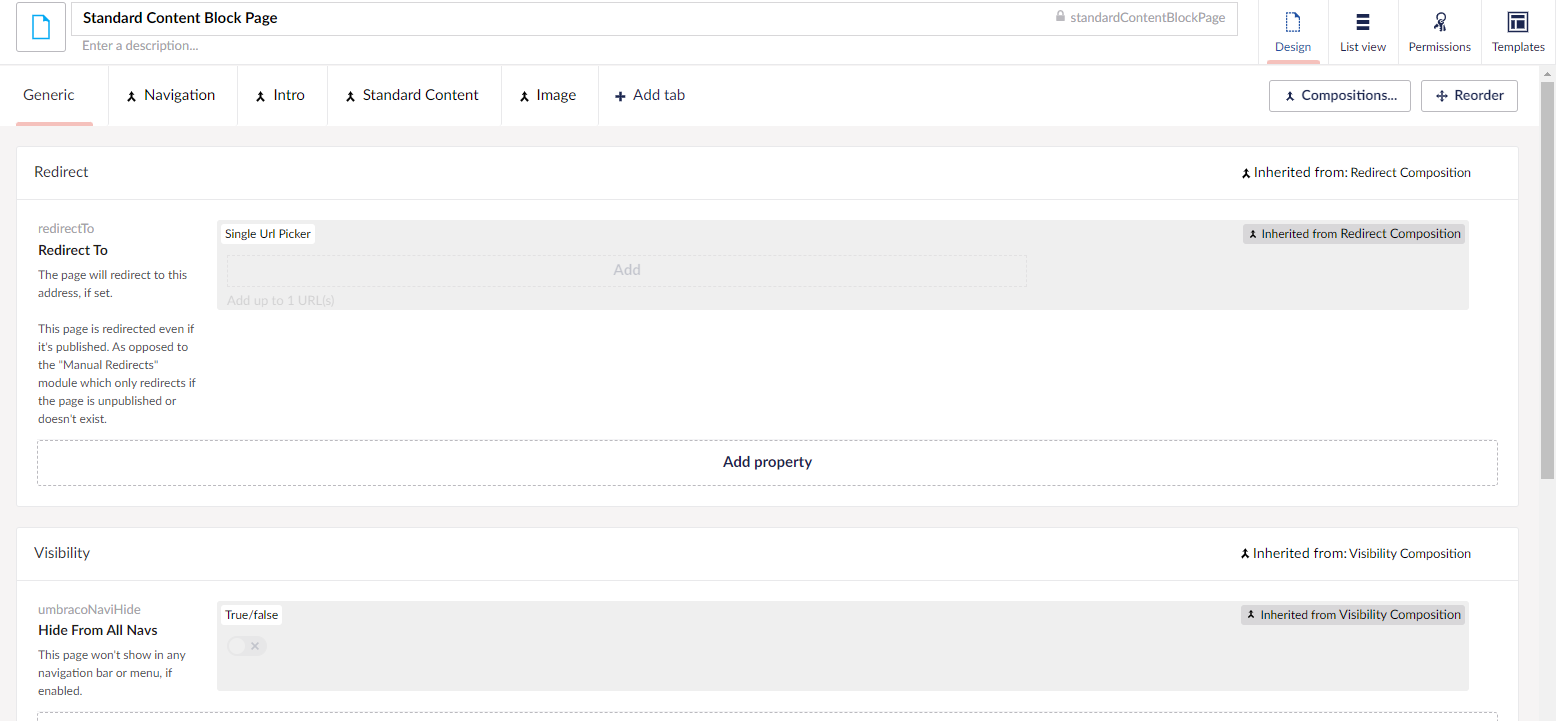Click composition icon on Image tab
Screen dimensions: 1556x721
click(524, 96)
